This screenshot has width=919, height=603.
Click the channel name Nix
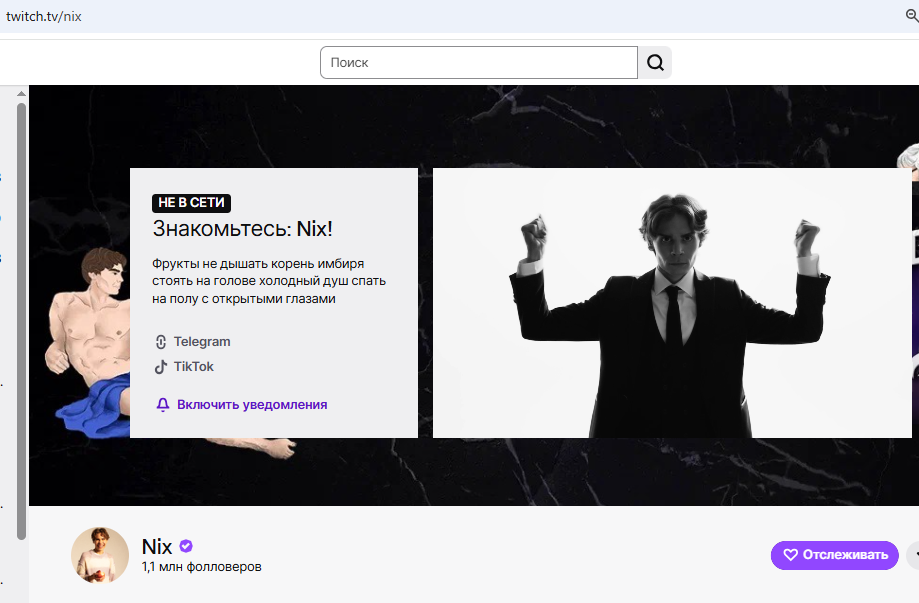click(157, 547)
